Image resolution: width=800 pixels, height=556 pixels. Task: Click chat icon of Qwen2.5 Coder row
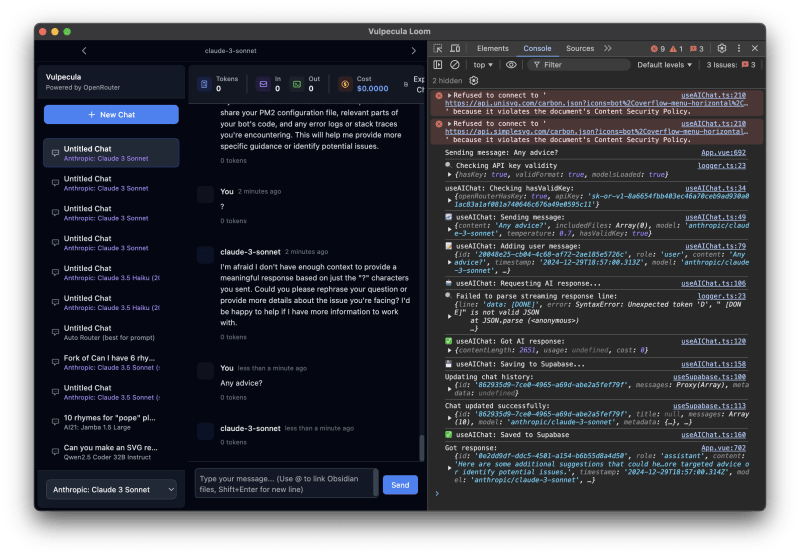tap(55, 451)
